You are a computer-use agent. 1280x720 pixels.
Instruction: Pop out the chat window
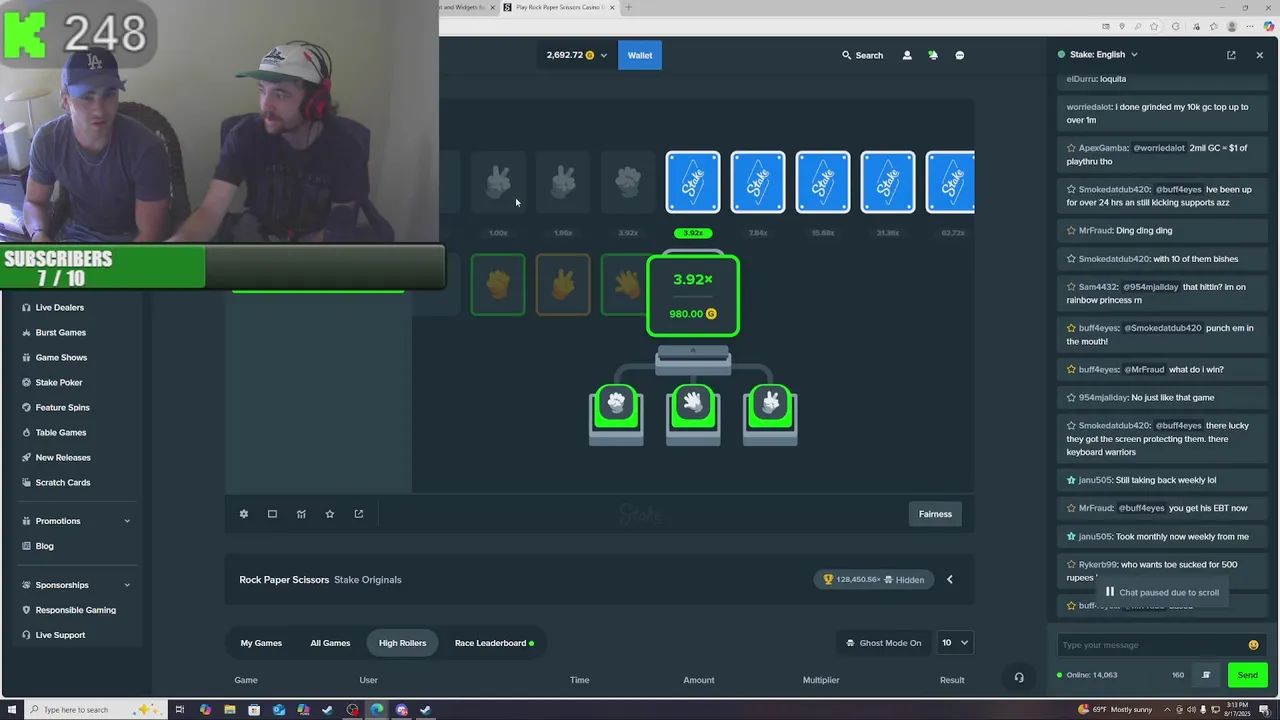[1231, 55]
